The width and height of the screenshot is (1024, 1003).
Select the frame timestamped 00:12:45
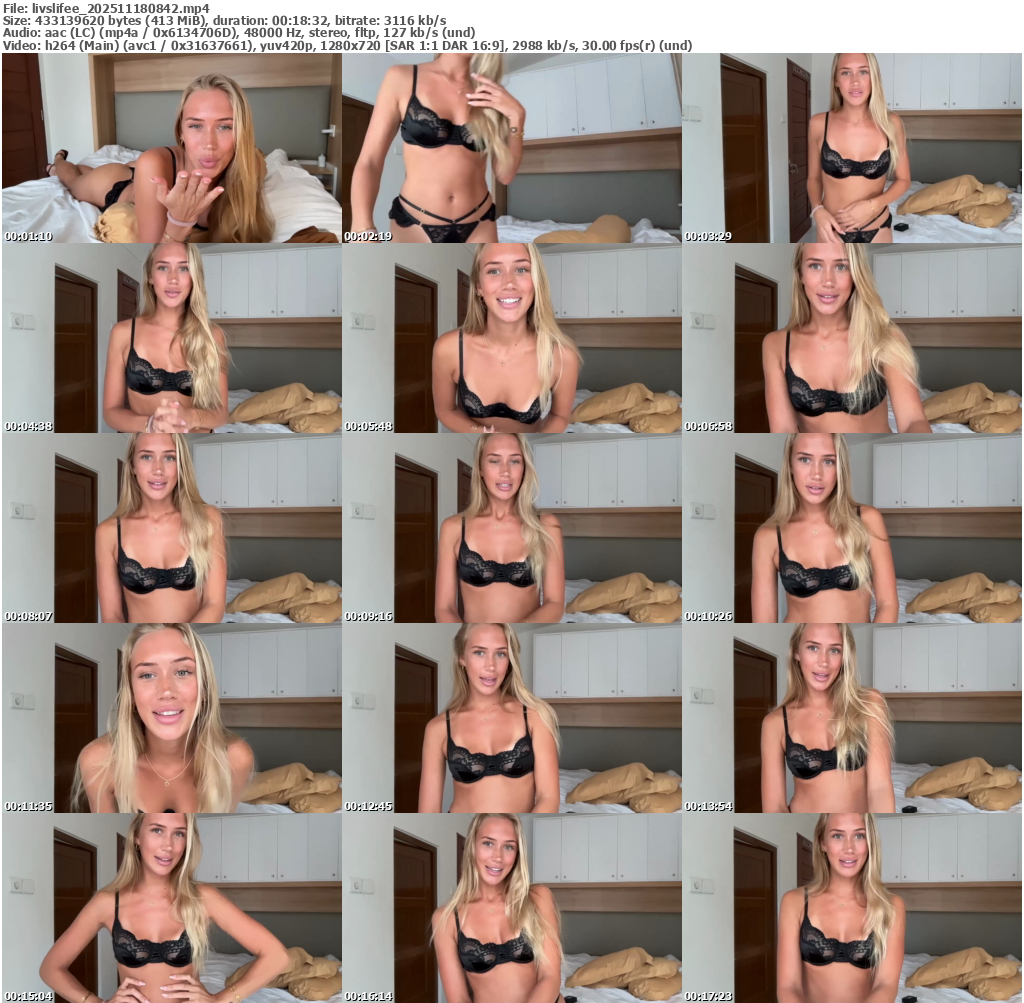pos(511,718)
